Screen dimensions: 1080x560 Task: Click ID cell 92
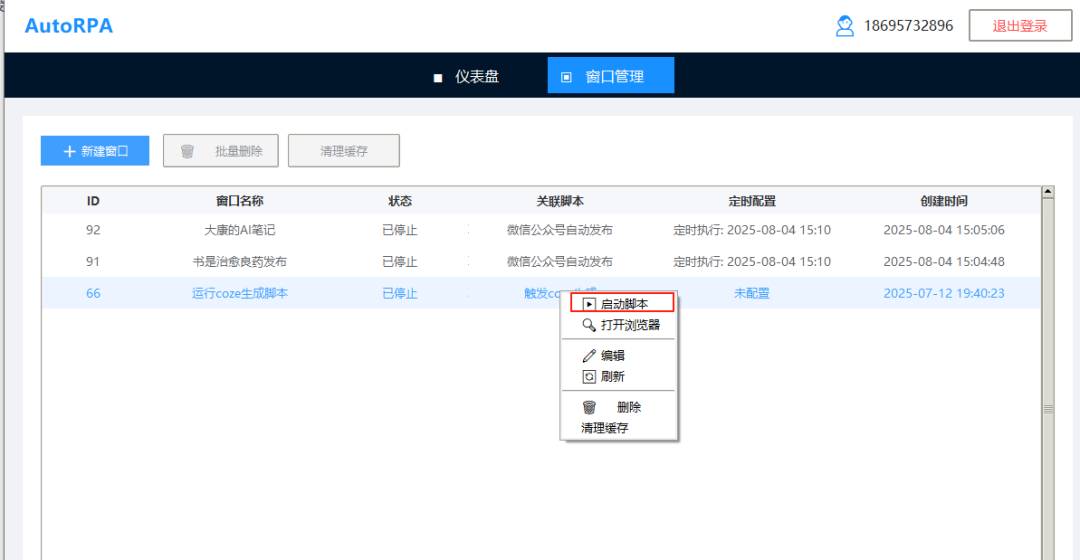(93, 230)
